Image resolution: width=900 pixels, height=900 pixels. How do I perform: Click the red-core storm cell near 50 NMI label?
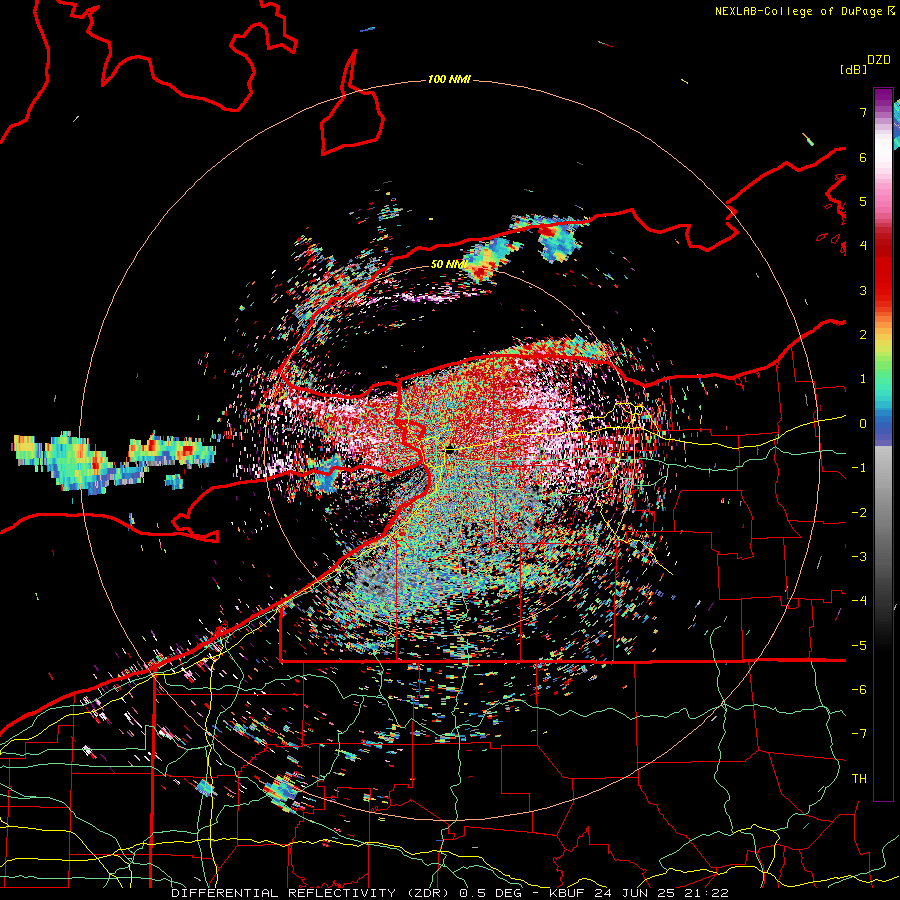pos(491,259)
